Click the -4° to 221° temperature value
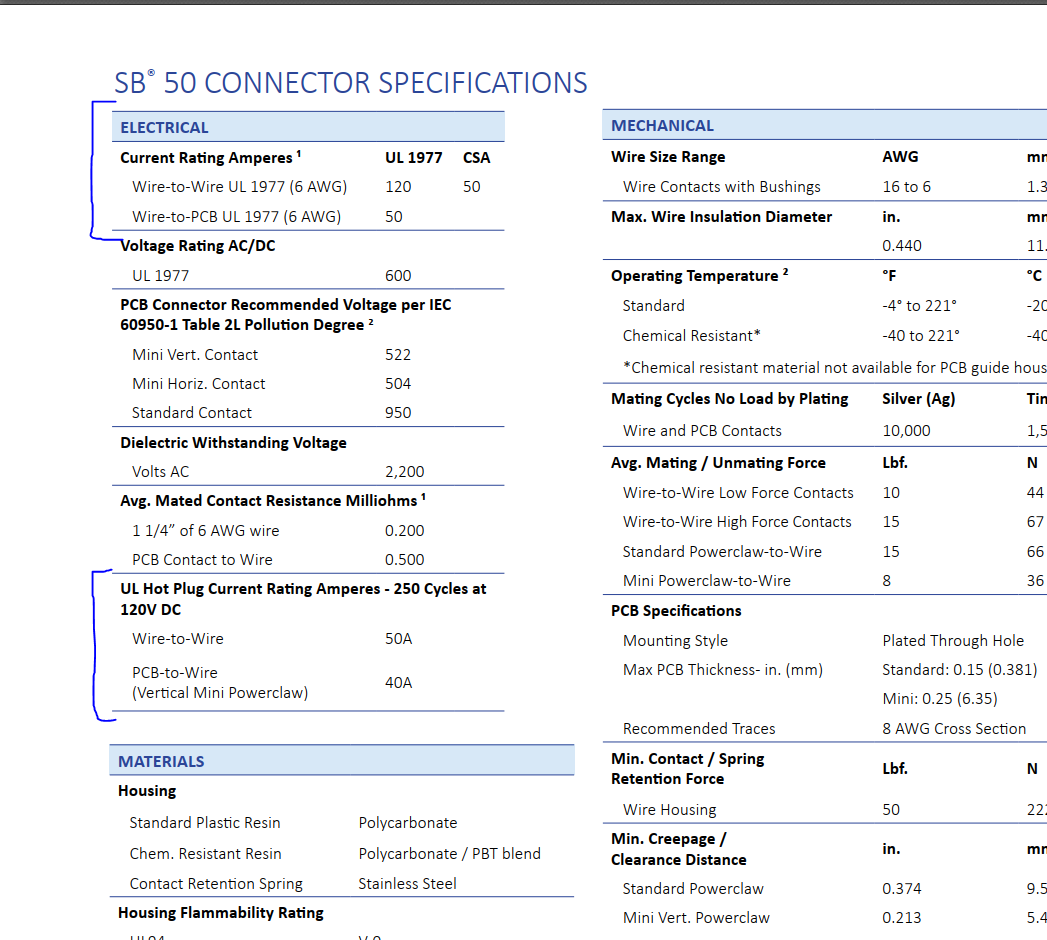Image resolution: width=1047 pixels, height=940 pixels. [x=919, y=306]
